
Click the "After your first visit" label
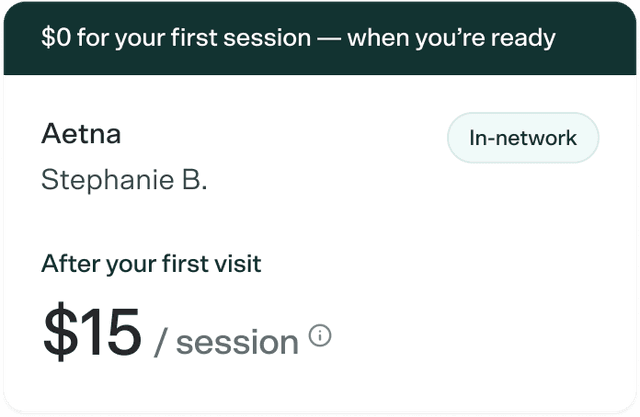coord(151,265)
